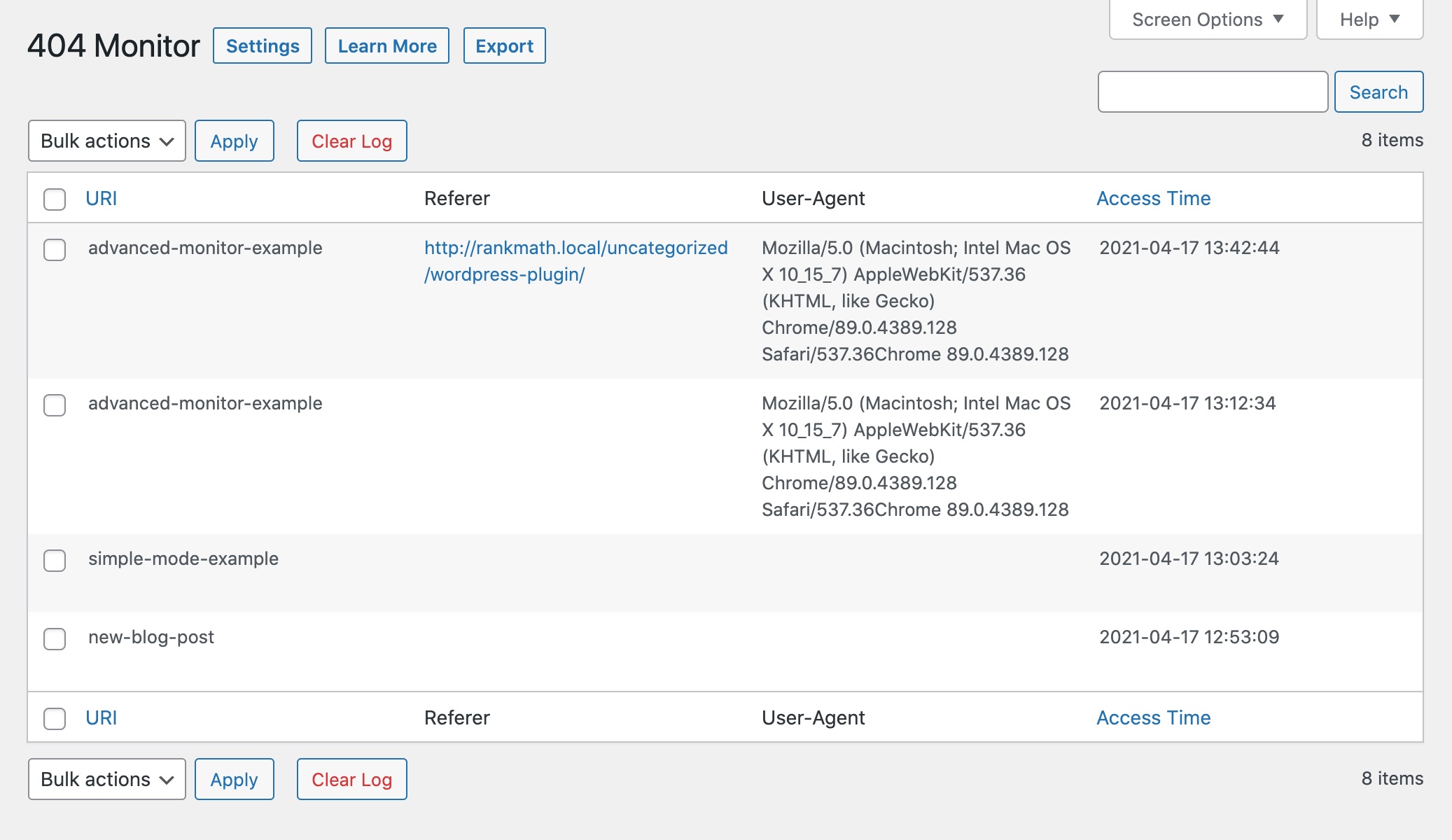This screenshot has width=1452, height=840.
Task: Expand the Screen Options panel
Action: pyautogui.click(x=1208, y=20)
